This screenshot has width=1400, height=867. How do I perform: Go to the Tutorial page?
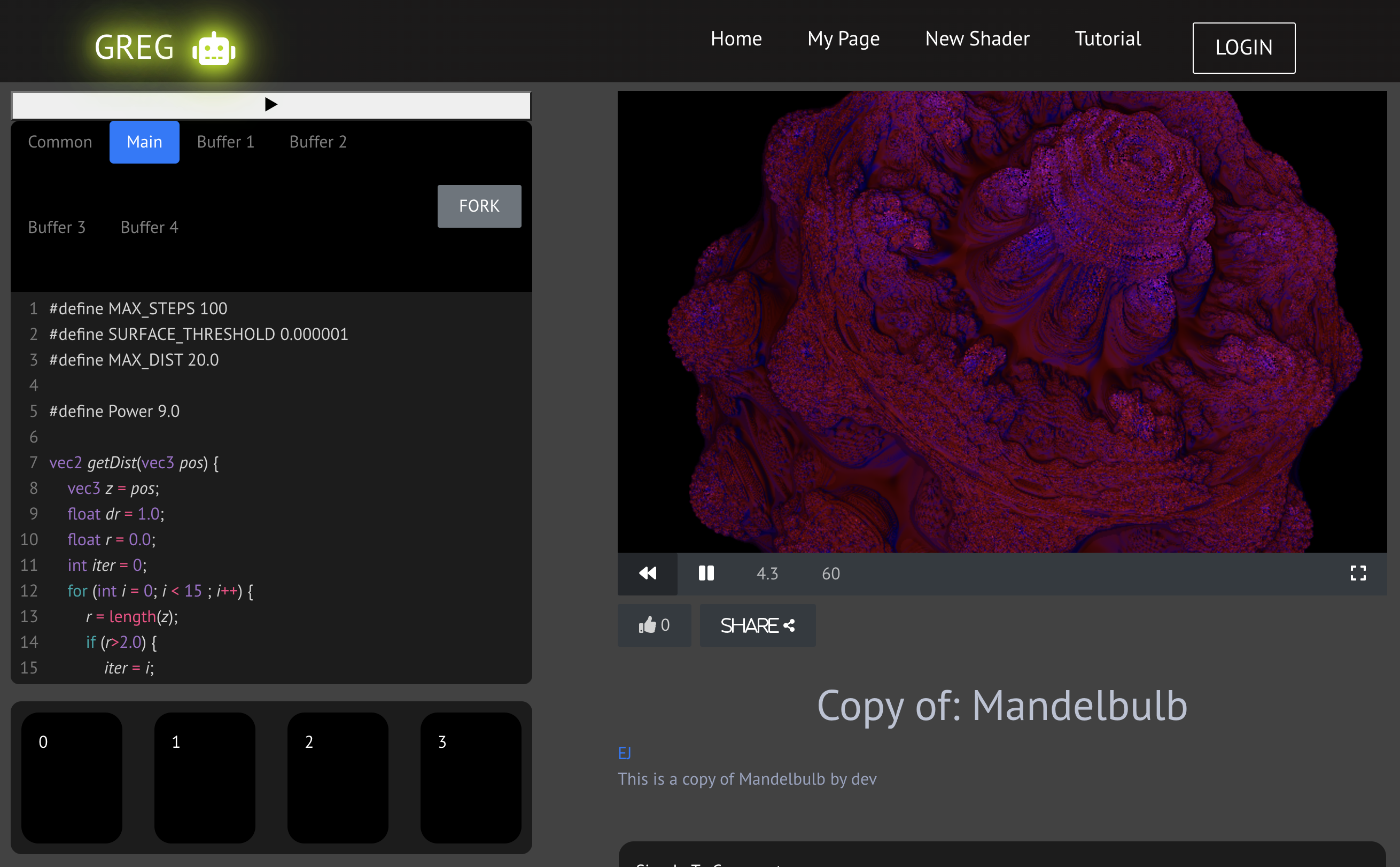click(1108, 38)
